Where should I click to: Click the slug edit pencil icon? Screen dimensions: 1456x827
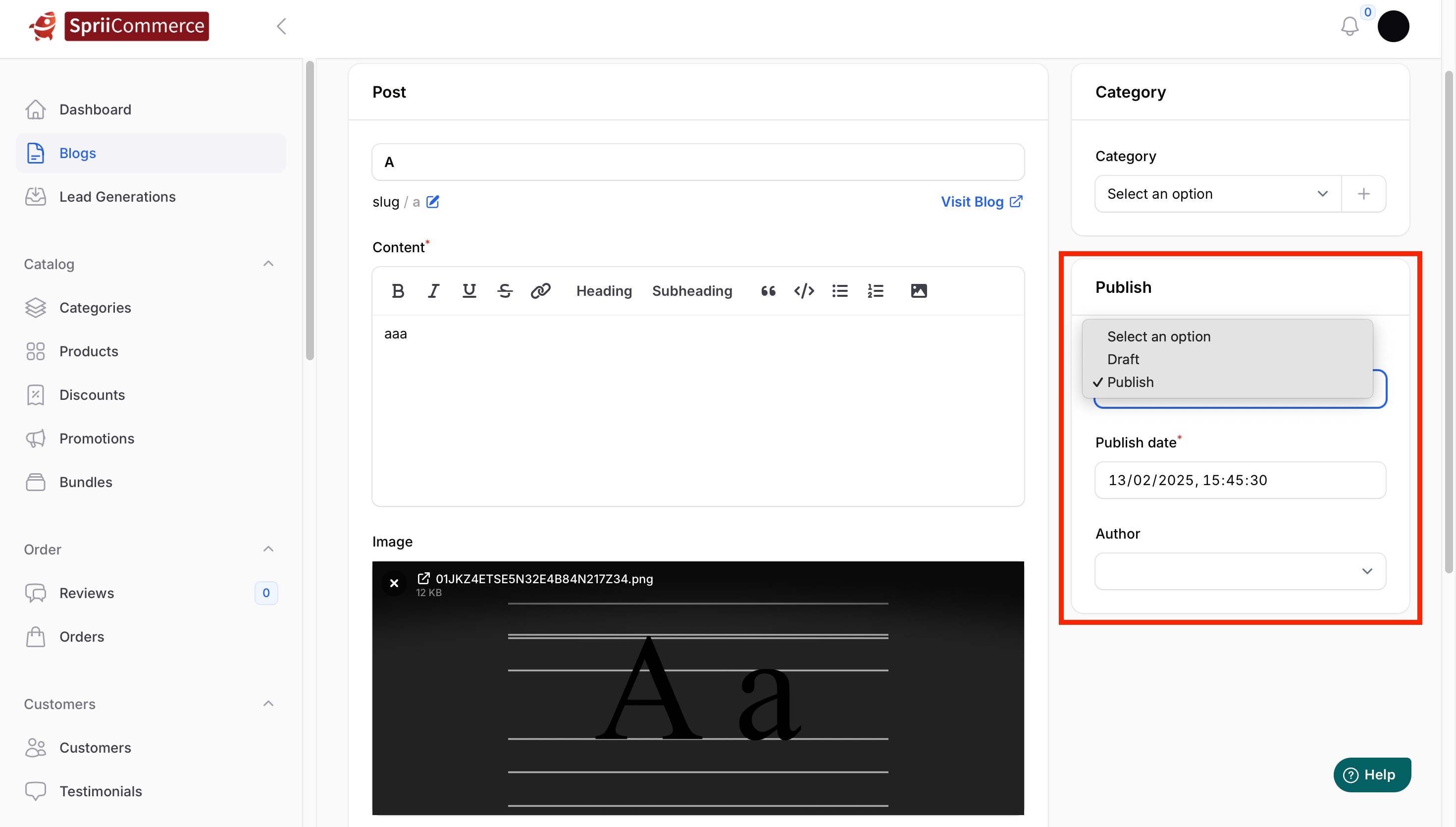[432, 202]
